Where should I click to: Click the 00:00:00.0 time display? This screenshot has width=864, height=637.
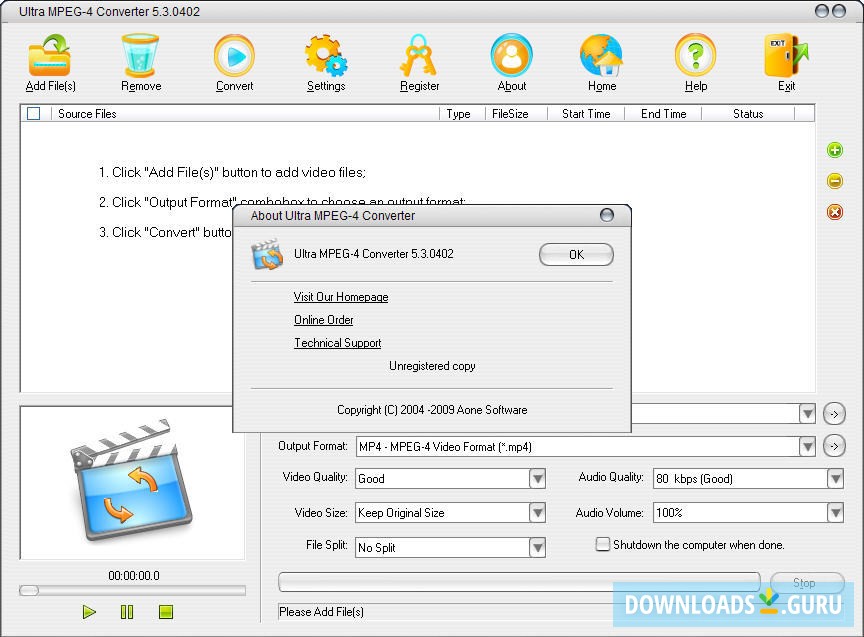(x=134, y=576)
